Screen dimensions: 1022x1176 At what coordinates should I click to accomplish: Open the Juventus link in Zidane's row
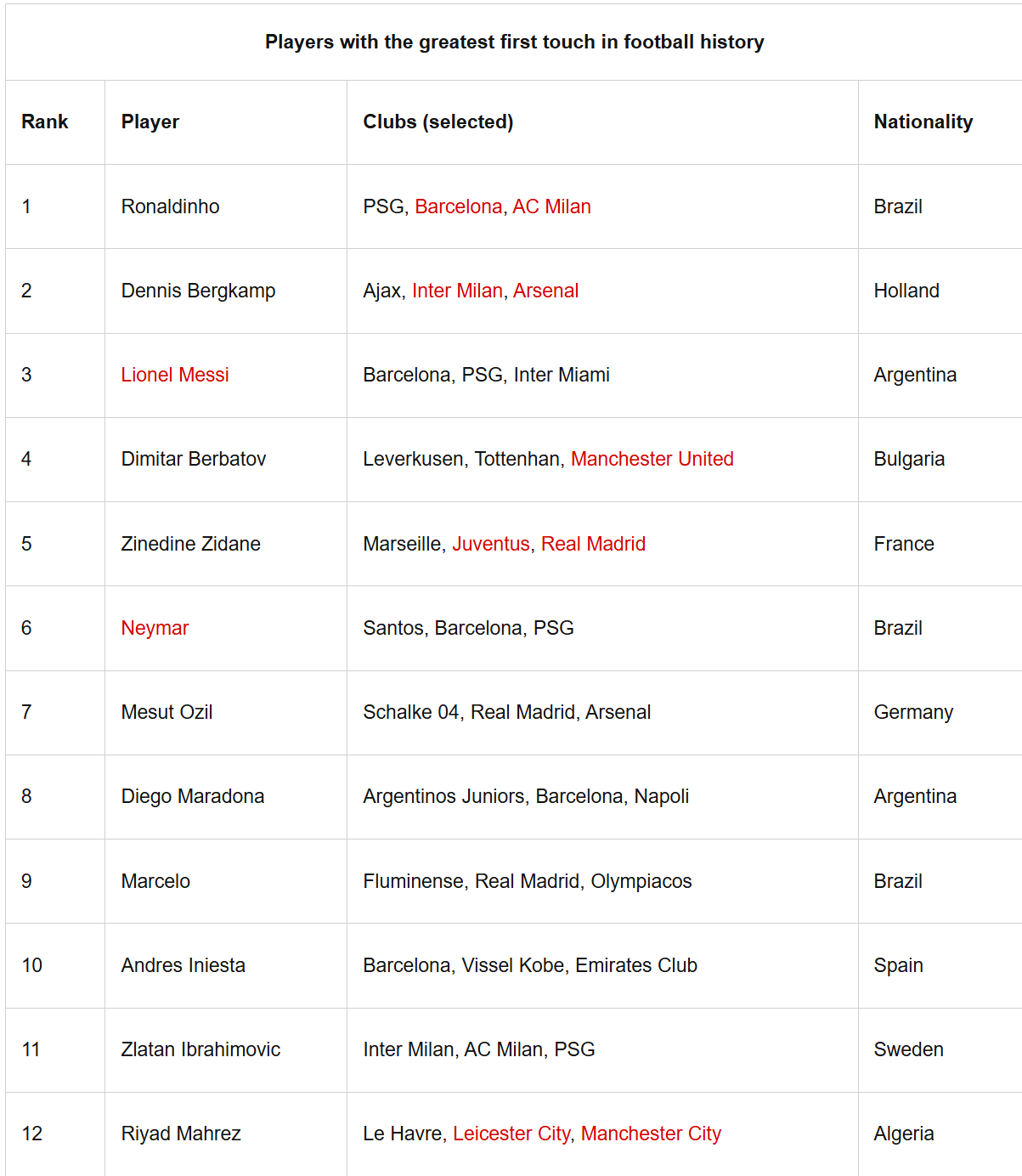point(491,544)
